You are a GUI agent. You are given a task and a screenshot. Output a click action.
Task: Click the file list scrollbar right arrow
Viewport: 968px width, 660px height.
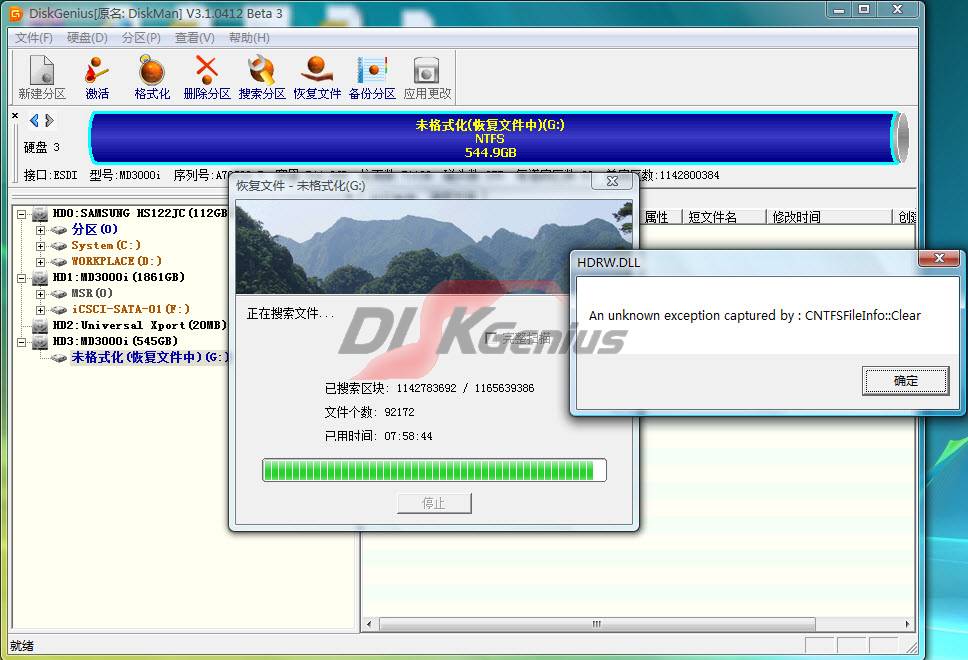click(907, 624)
